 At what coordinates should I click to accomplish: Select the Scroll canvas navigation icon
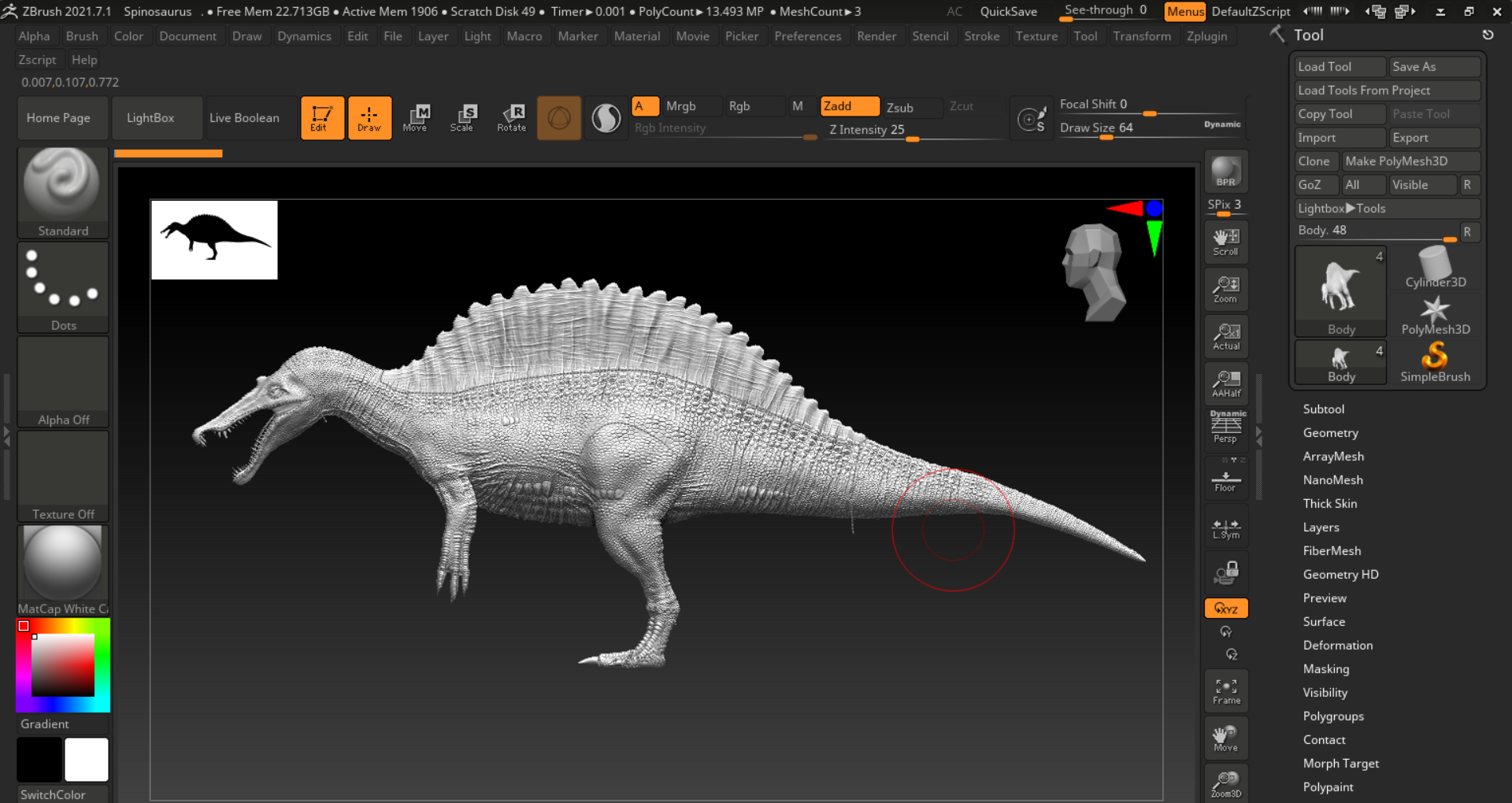tap(1226, 242)
